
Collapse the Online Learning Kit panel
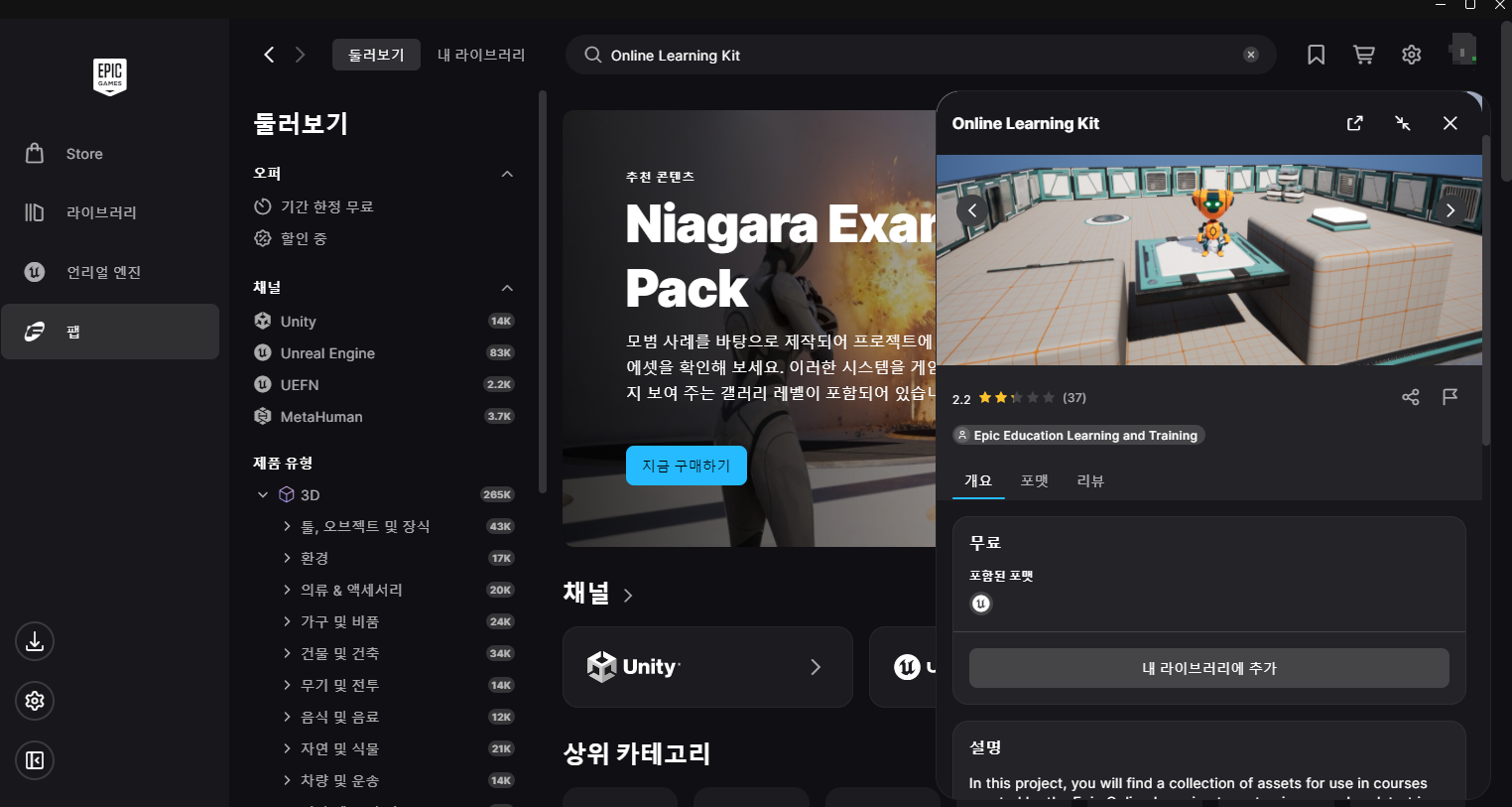point(1403,123)
